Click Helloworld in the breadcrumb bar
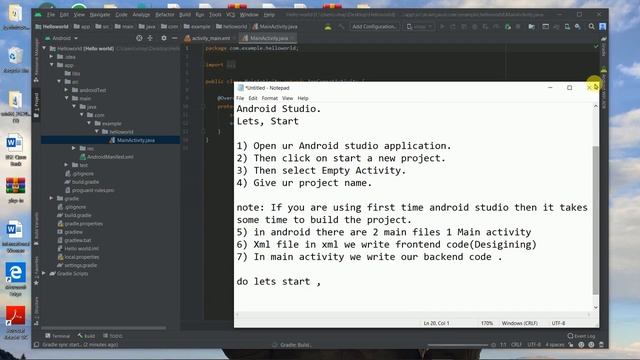640x360 pixels. (52, 27)
